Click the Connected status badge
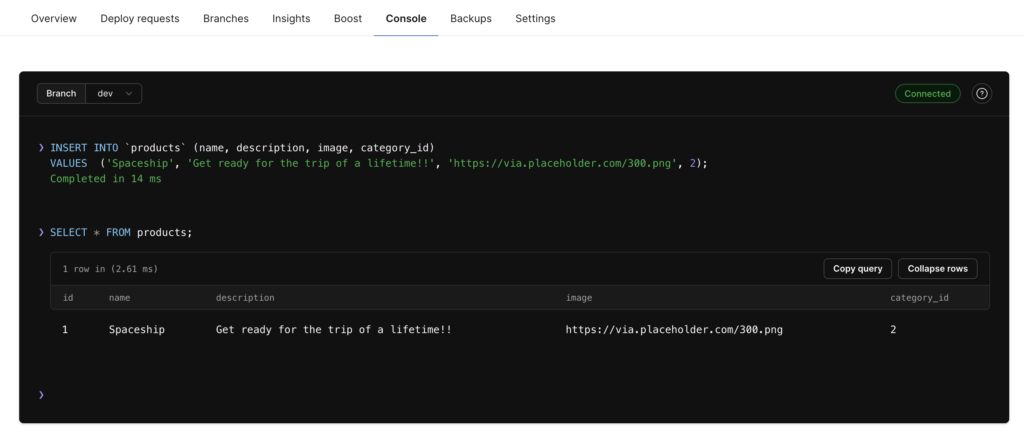The height and width of the screenshot is (438, 1024). coord(927,93)
